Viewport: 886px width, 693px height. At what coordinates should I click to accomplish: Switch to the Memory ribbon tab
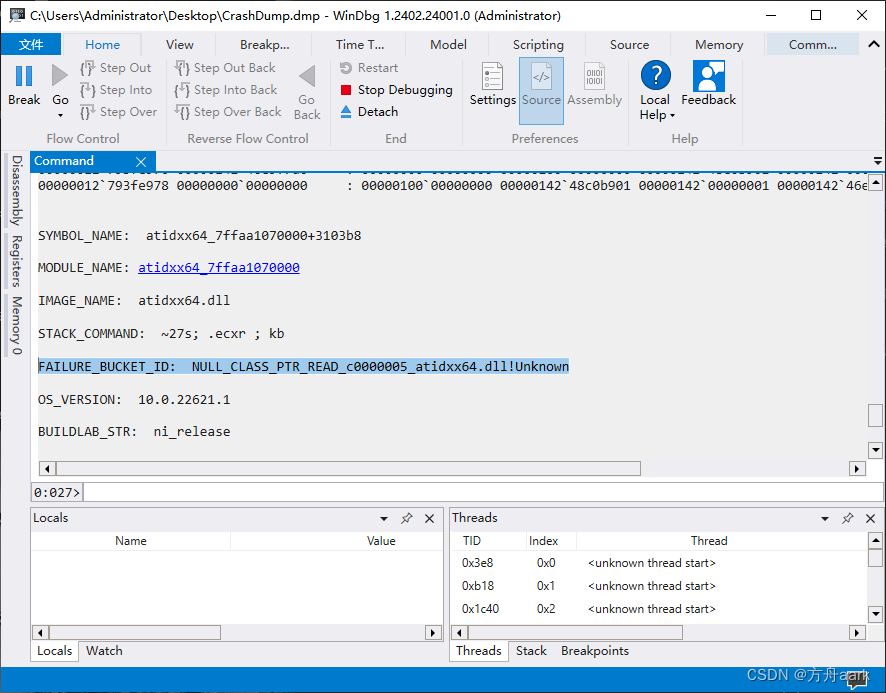[719, 45]
